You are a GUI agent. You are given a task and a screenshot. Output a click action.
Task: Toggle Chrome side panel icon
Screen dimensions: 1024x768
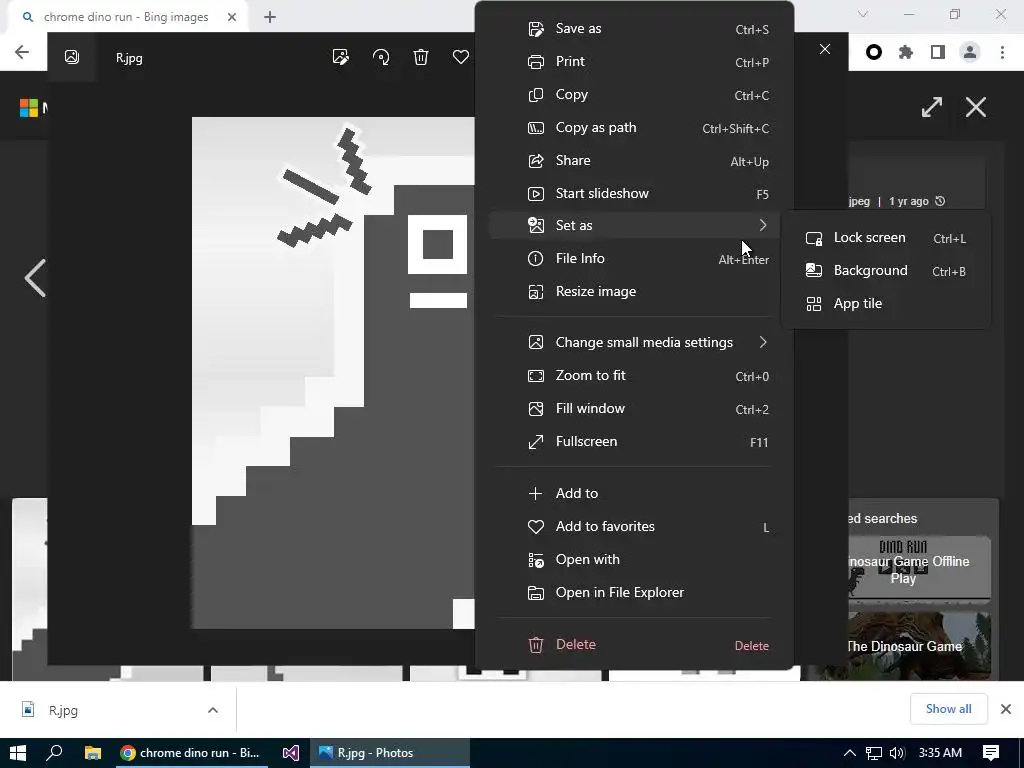pos(938,52)
